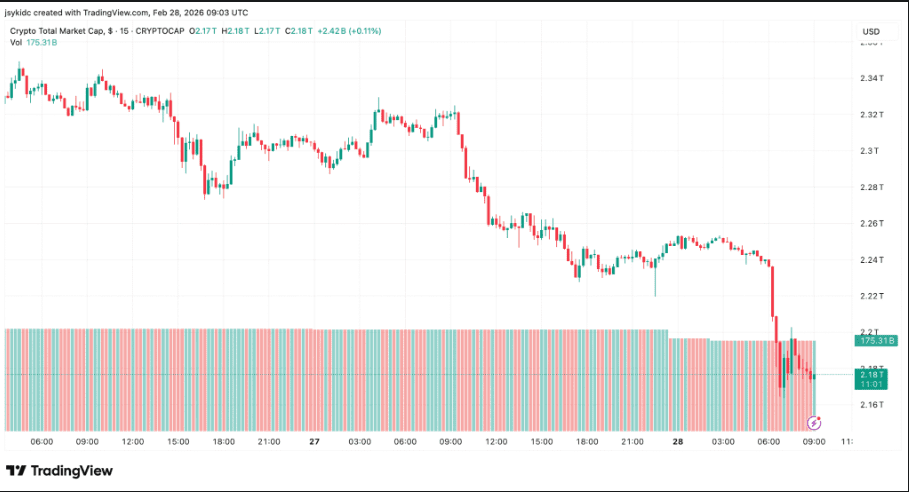Open the Crypto Total Market Cap symbol title

coord(58,31)
